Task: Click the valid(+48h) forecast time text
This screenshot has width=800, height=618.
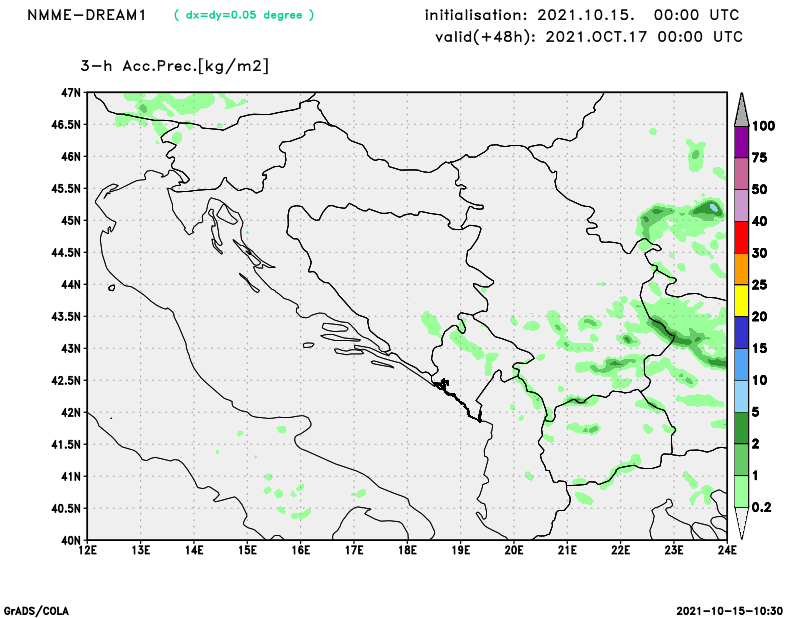Action: point(588,36)
